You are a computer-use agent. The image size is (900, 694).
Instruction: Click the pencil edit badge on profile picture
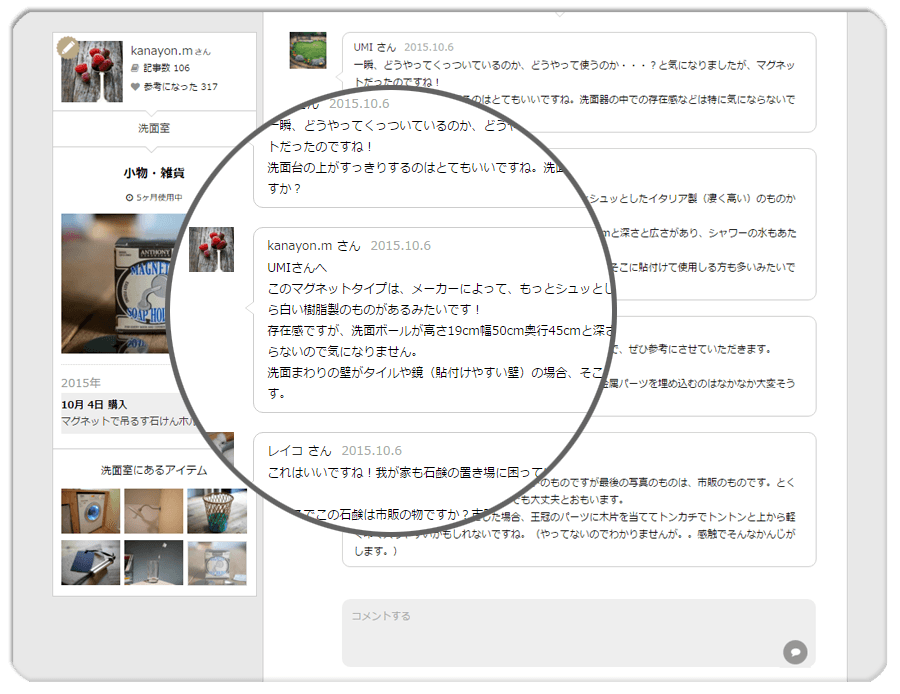(x=68, y=47)
